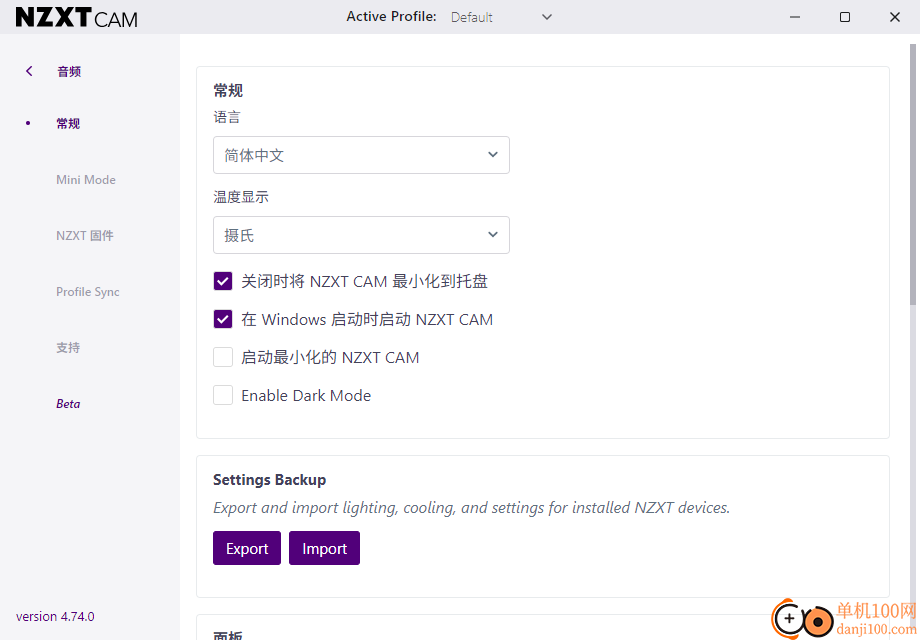Click 音频 label in sidebar
920x640 pixels.
(69, 72)
